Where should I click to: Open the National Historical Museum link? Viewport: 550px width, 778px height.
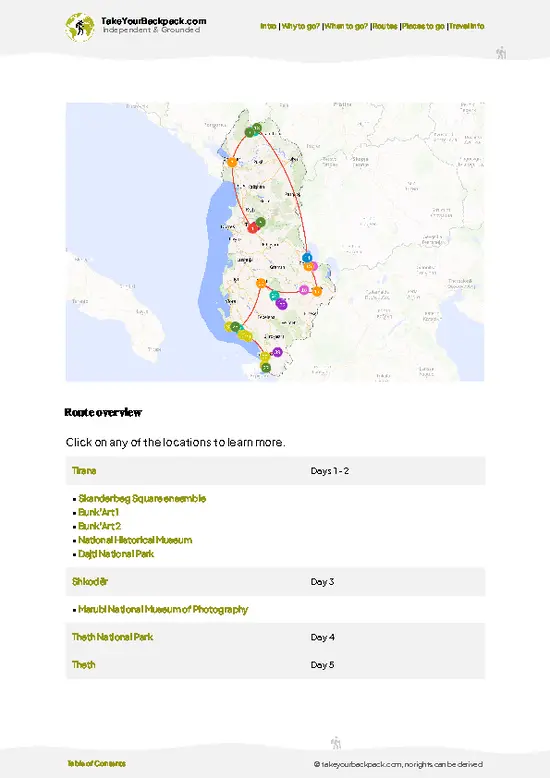coord(135,540)
